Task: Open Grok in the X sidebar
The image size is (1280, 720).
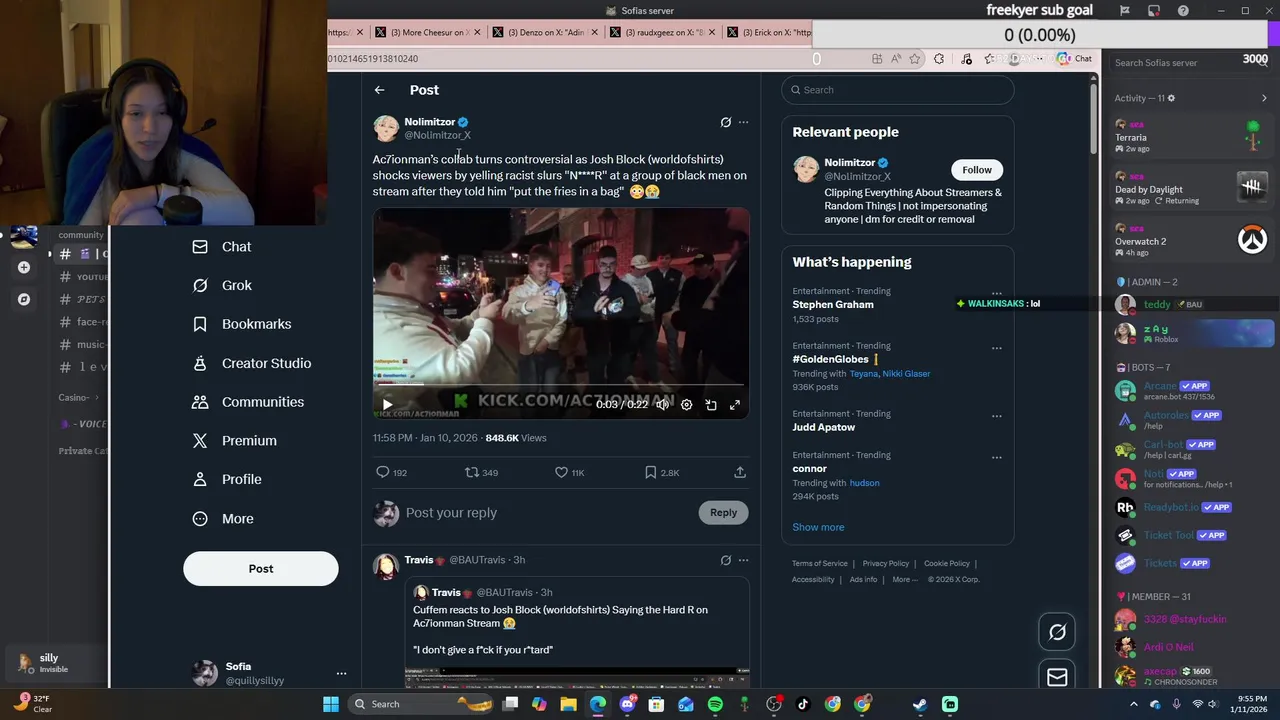Action: [x=222, y=285]
